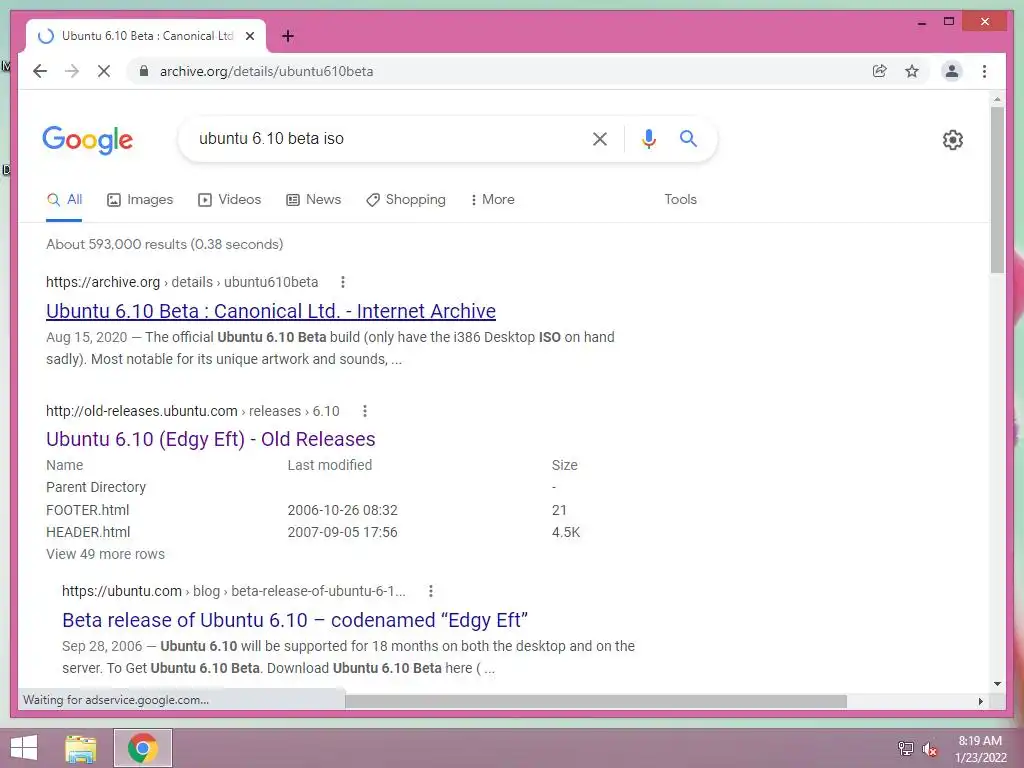Image resolution: width=1024 pixels, height=768 pixels.
Task: Click the HEADER.html row text
Action: [88, 532]
